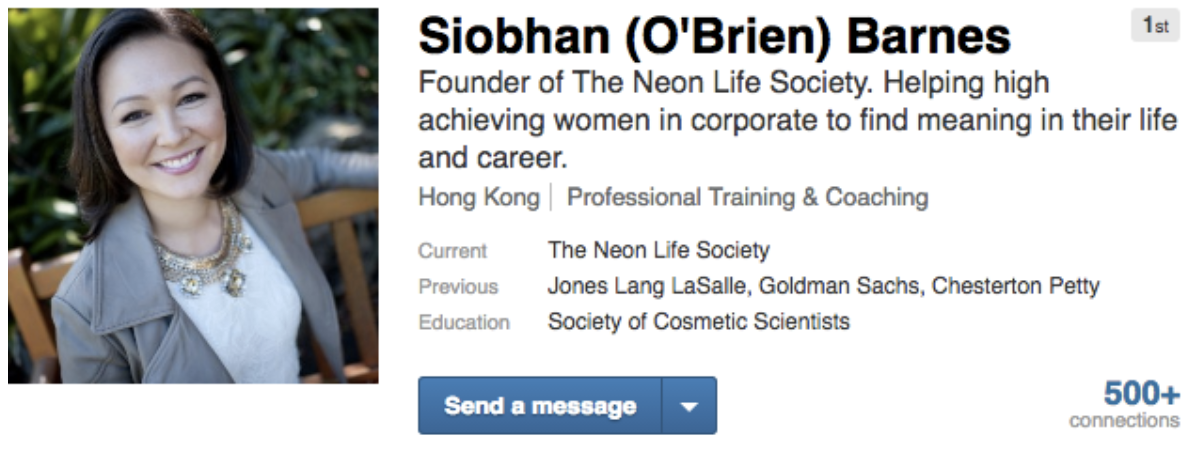Click the Education row label
This screenshot has height=450, width=1198.
464,322
